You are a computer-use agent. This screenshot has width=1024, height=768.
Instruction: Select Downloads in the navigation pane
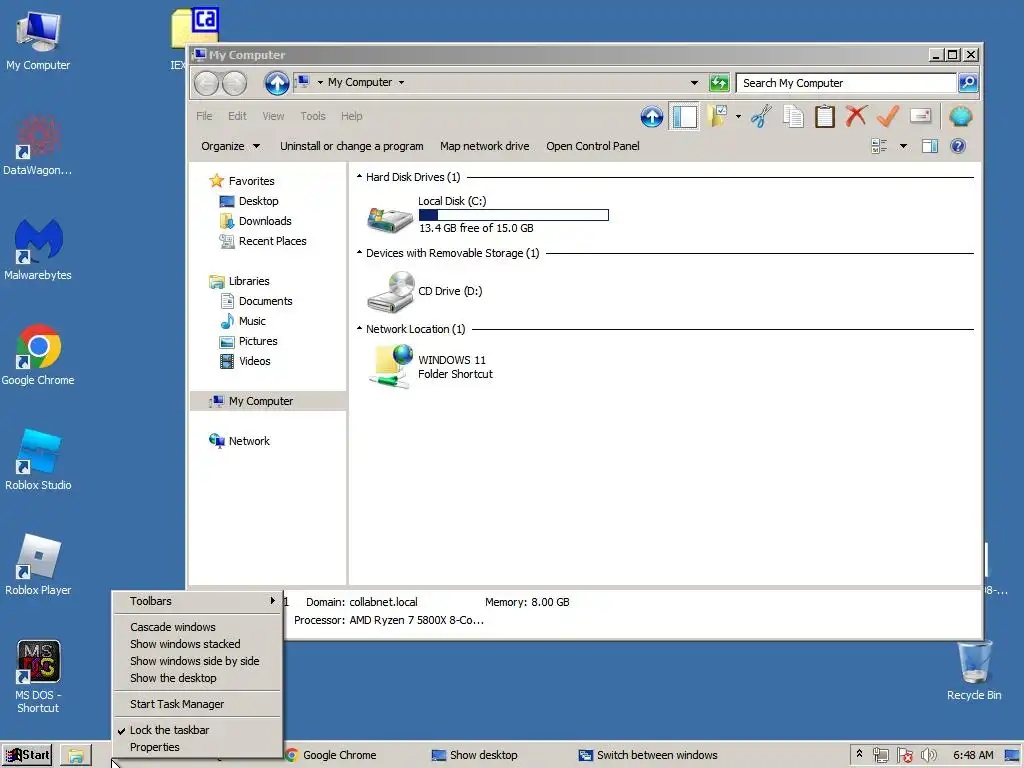coord(264,221)
